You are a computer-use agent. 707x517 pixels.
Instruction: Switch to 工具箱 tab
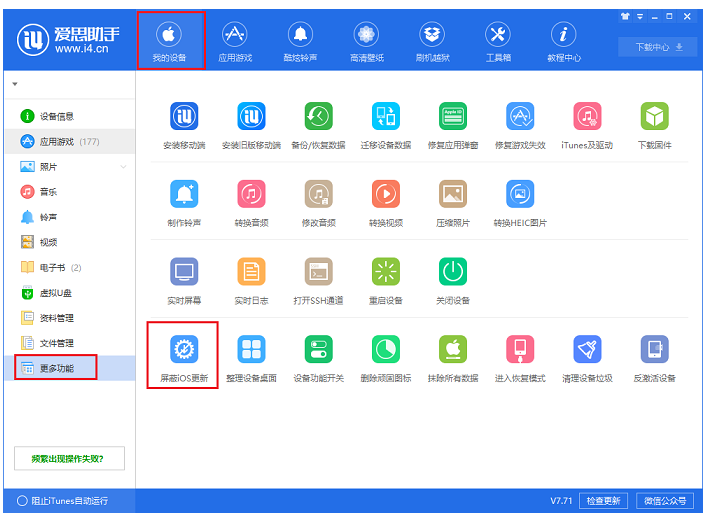click(498, 42)
